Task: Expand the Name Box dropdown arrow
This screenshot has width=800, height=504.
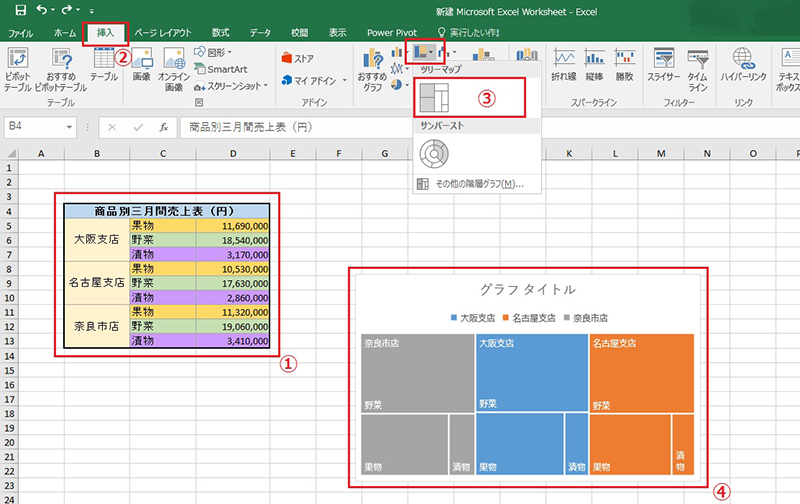Action: point(69,127)
